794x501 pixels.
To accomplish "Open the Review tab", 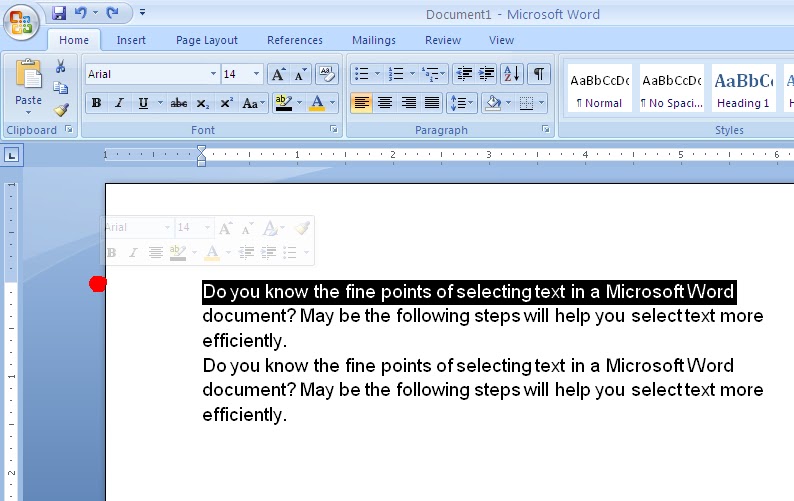I will coord(443,40).
